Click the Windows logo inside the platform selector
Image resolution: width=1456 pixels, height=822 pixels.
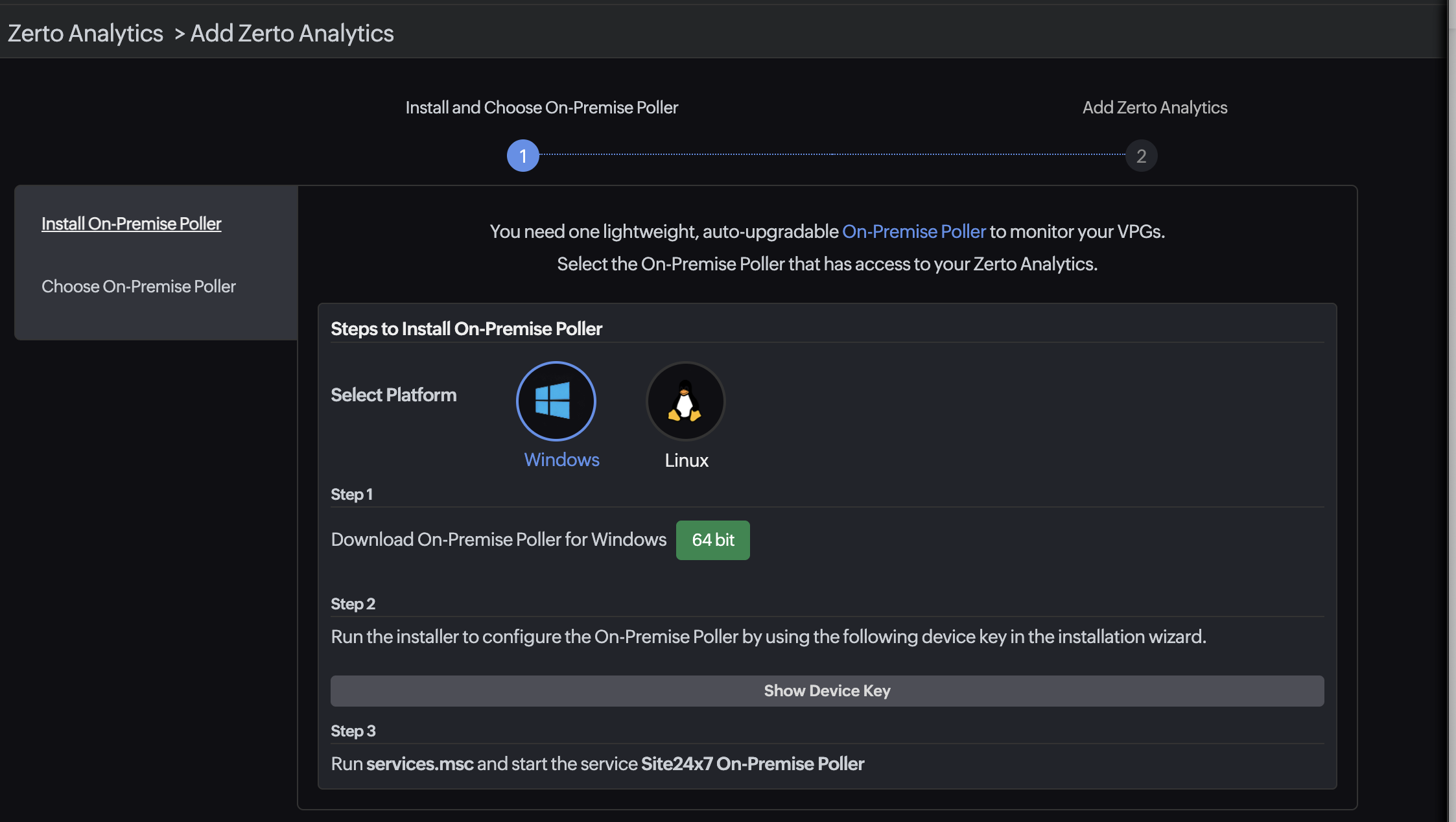point(556,401)
